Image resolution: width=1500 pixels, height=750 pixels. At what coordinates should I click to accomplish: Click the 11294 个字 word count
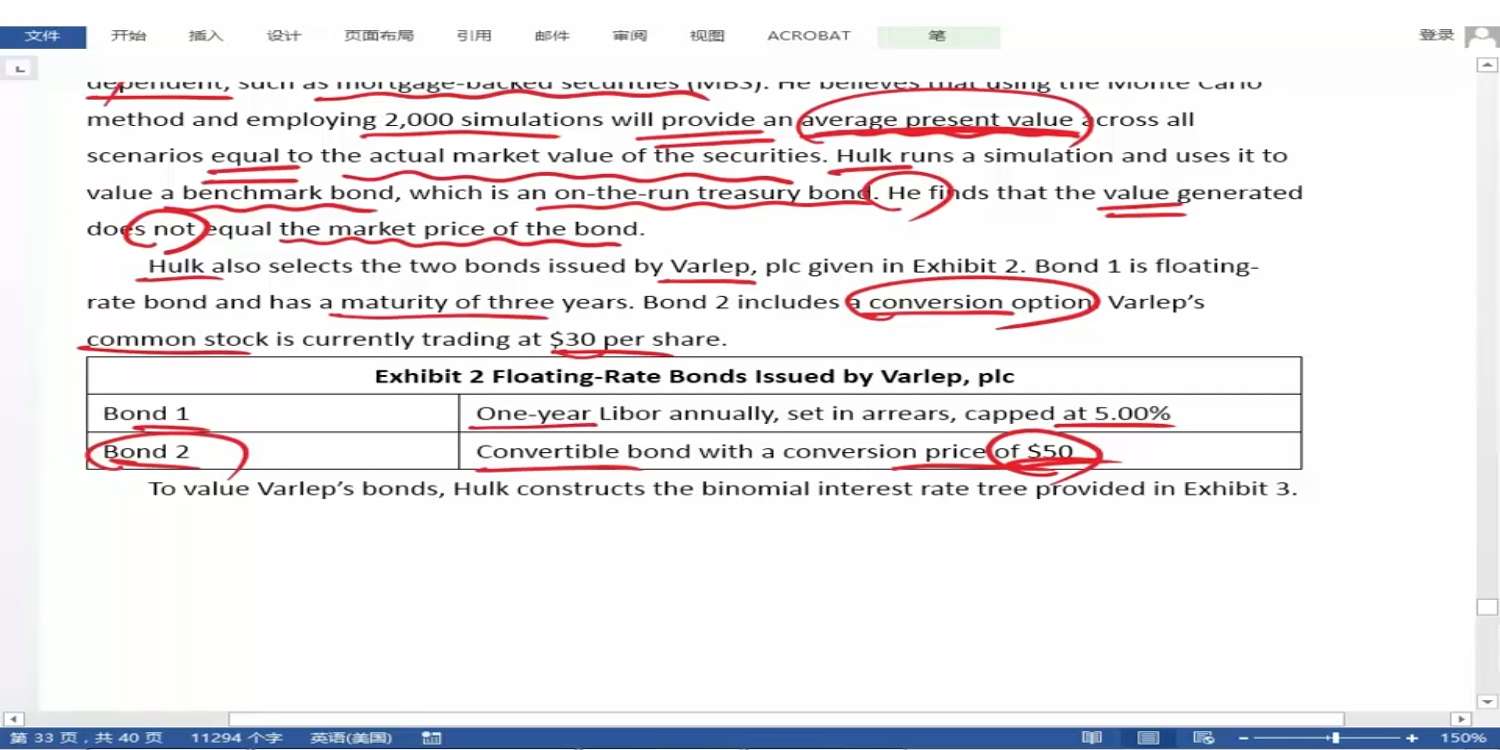pyautogui.click(x=236, y=738)
